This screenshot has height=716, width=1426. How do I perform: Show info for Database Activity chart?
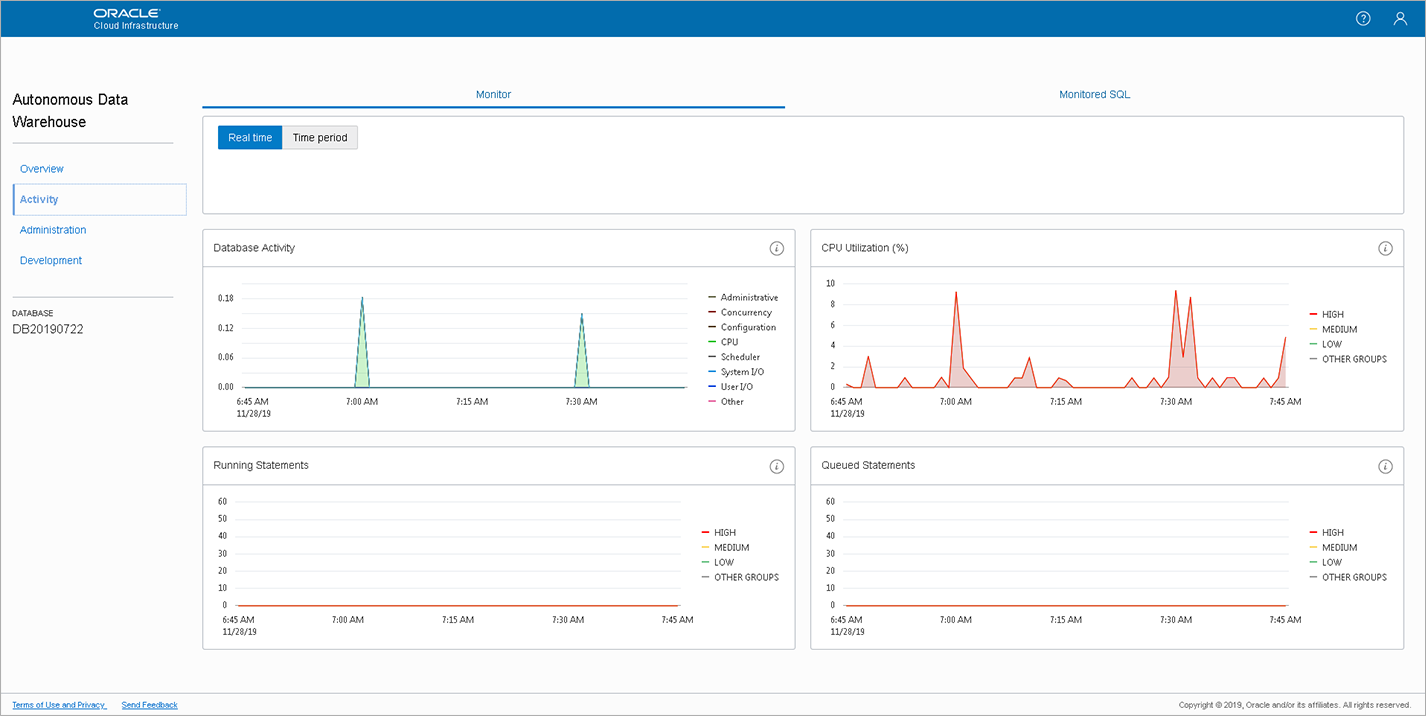point(776,248)
